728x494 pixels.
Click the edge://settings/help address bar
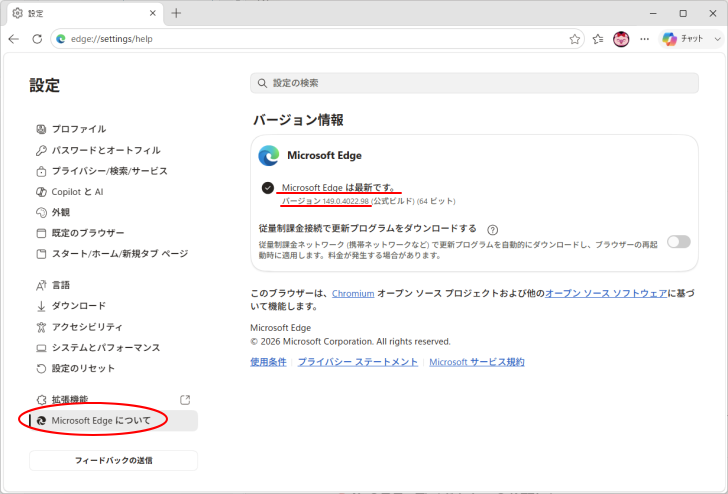tap(318, 39)
